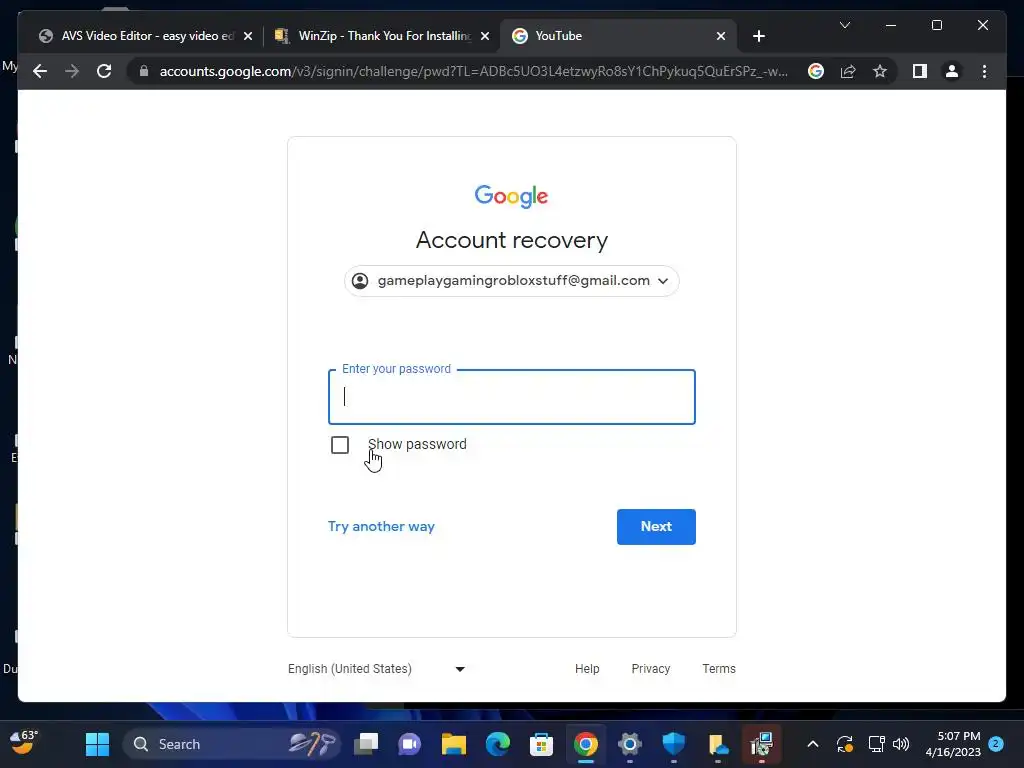Open the Chrome side panel
The width and height of the screenshot is (1024, 768).
[920, 71]
